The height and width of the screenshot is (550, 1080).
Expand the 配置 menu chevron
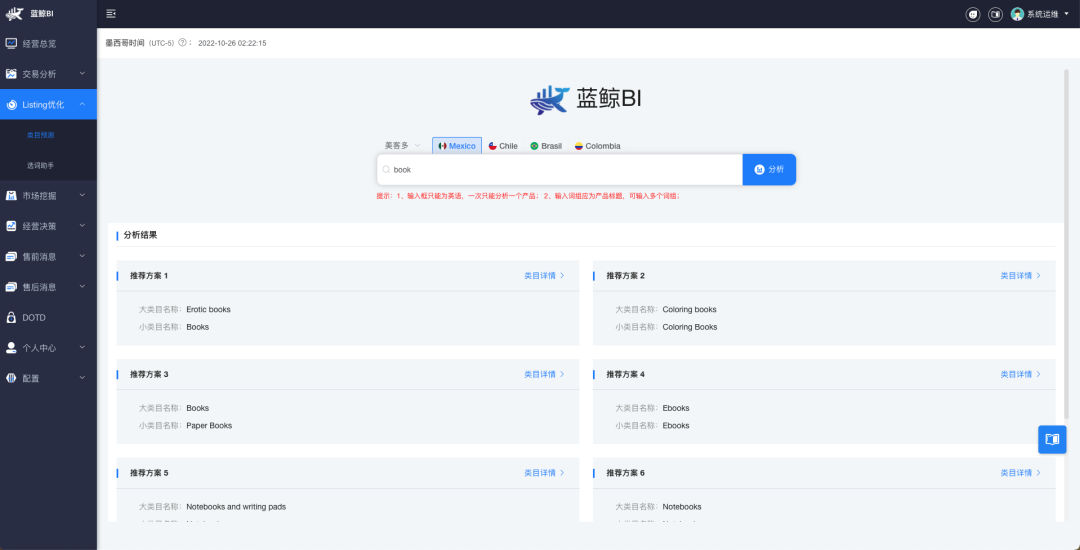pyautogui.click(x=82, y=378)
